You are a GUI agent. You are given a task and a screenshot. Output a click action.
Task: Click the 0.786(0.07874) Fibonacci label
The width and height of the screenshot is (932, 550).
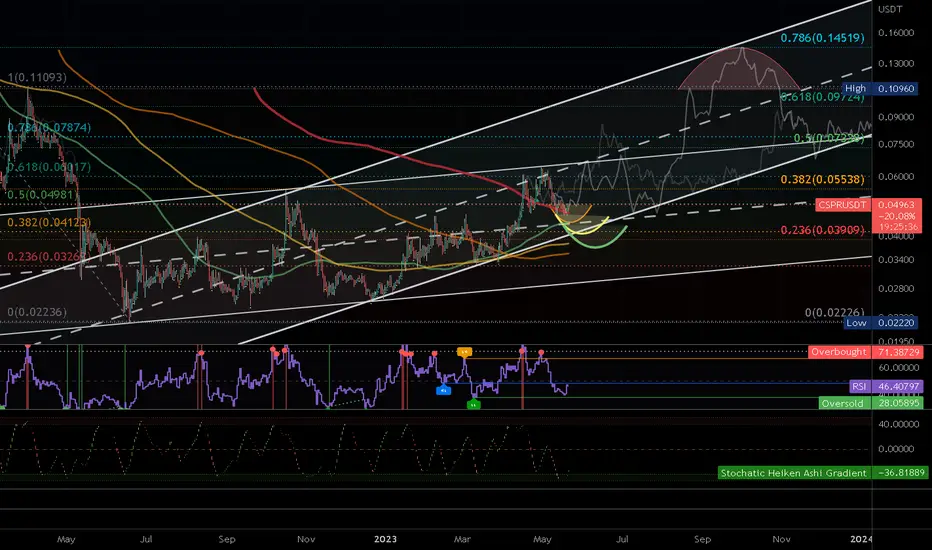click(49, 127)
